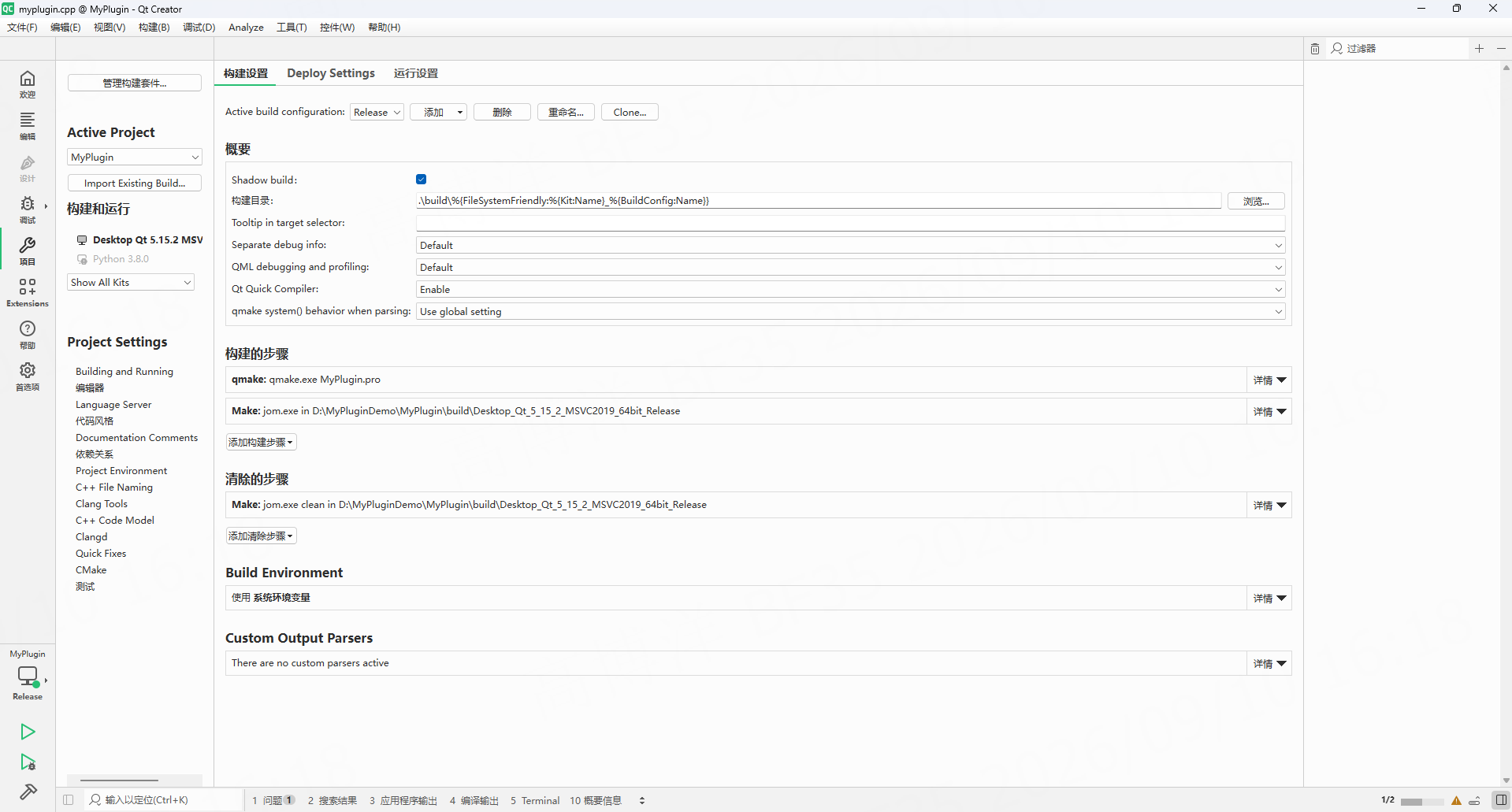Toggle progress details icon beside the warning
Viewport: 1512px width, 812px height.
click(1474, 801)
